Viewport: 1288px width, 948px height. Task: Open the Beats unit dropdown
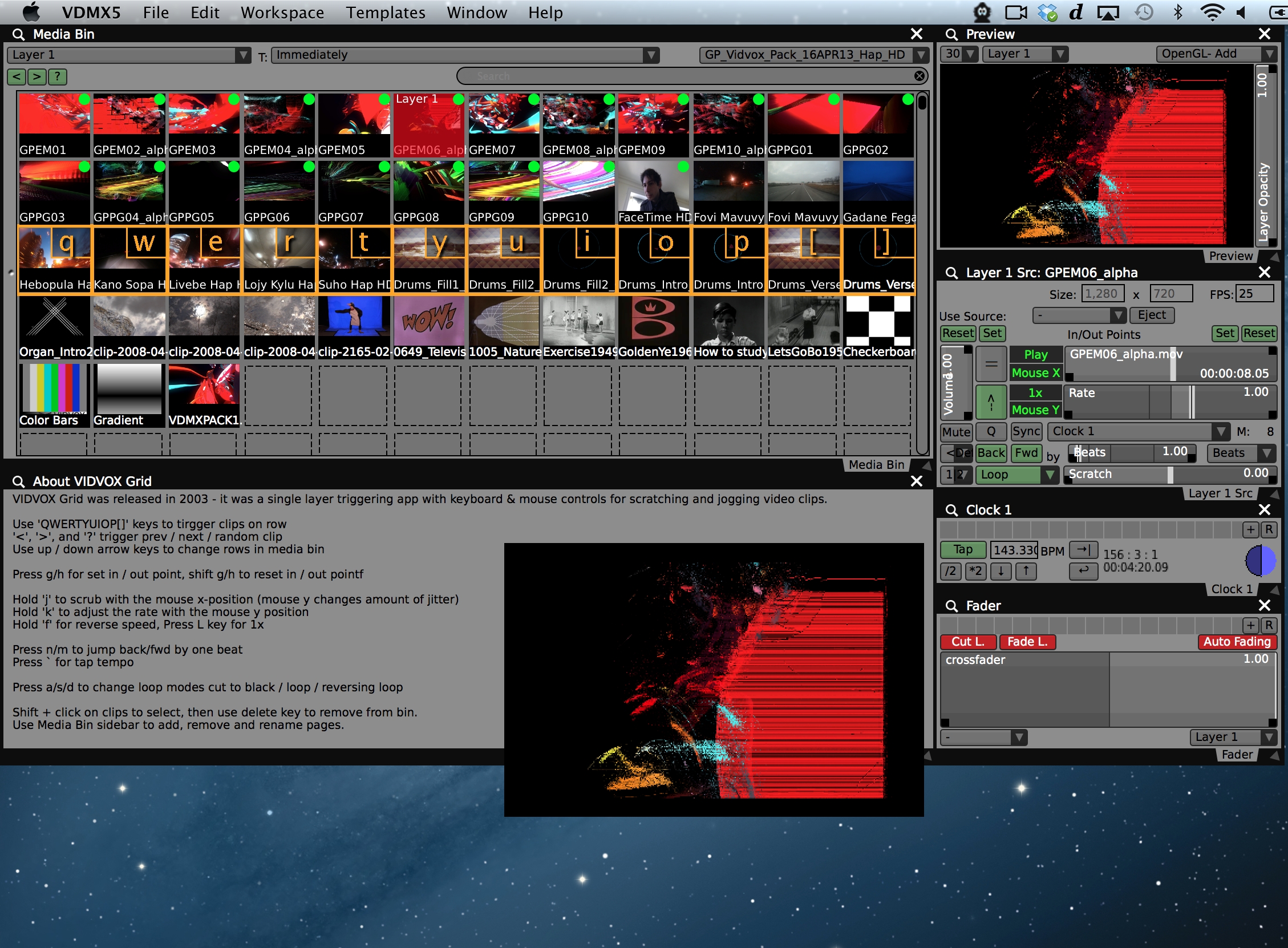click(1241, 453)
